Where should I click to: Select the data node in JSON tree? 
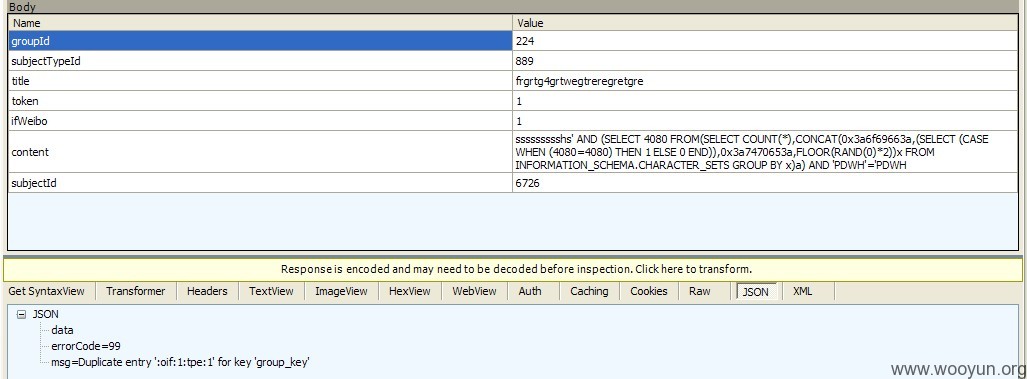62,330
